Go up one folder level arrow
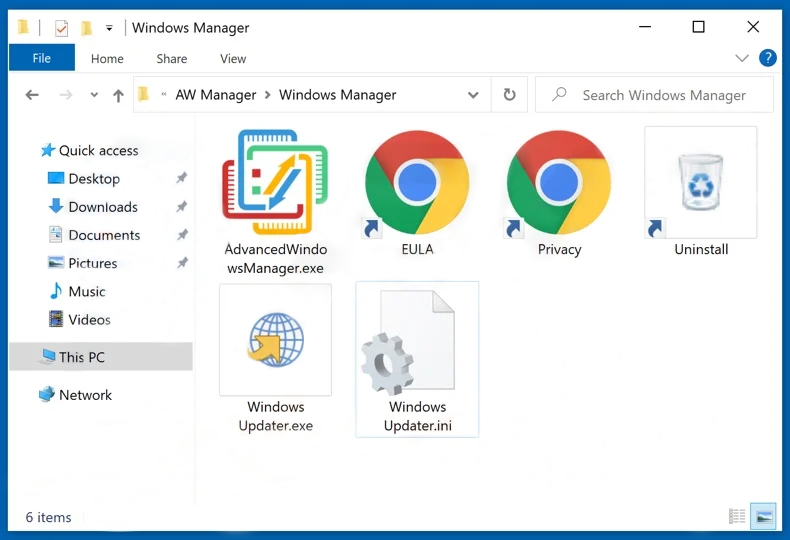The height and width of the screenshot is (540, 790). tap(118, 95)
